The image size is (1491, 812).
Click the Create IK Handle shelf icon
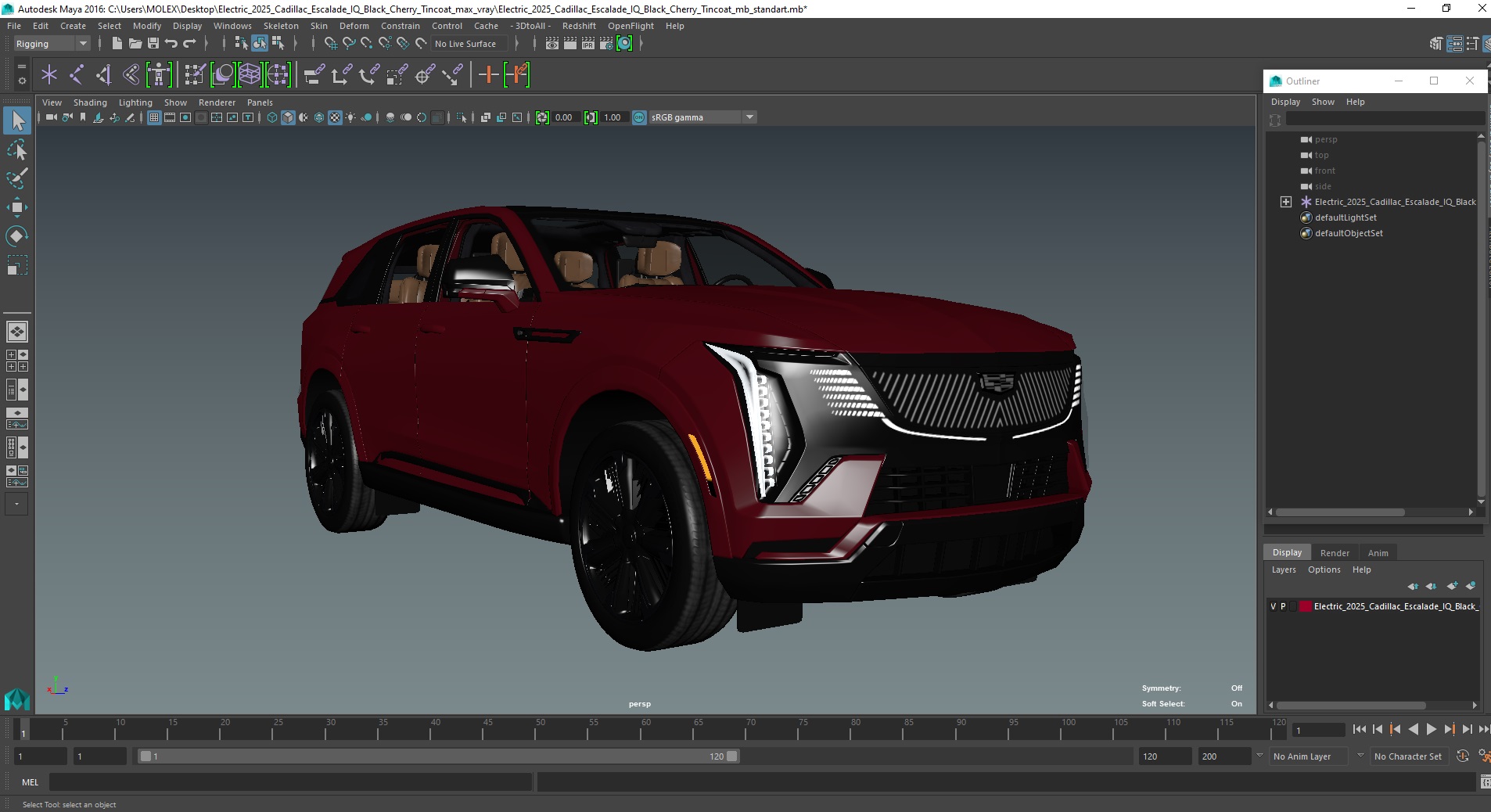point(103,75)
